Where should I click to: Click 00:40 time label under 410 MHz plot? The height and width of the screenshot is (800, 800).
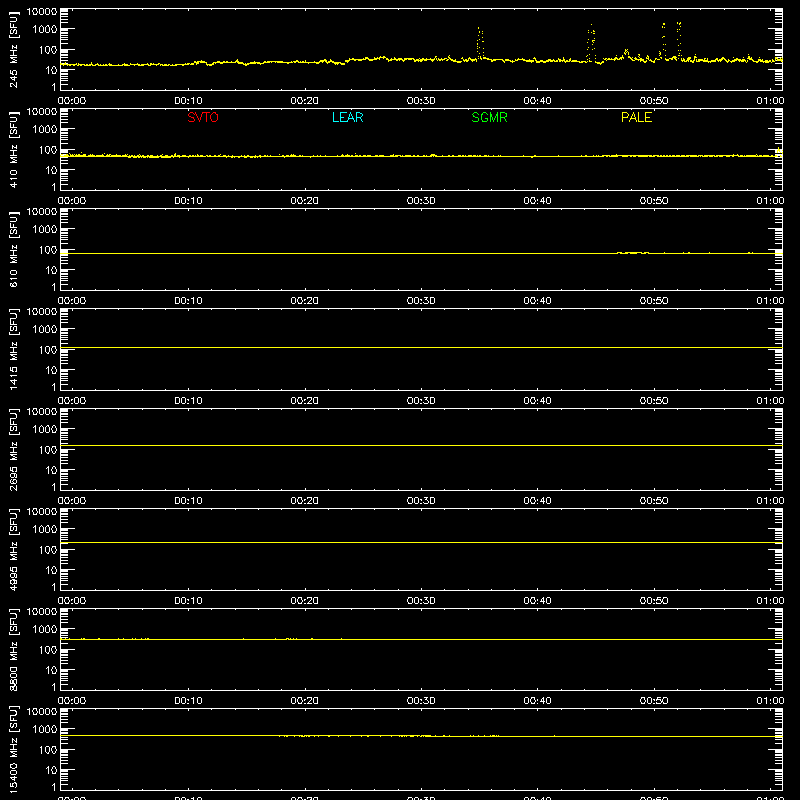pos(537,201)
